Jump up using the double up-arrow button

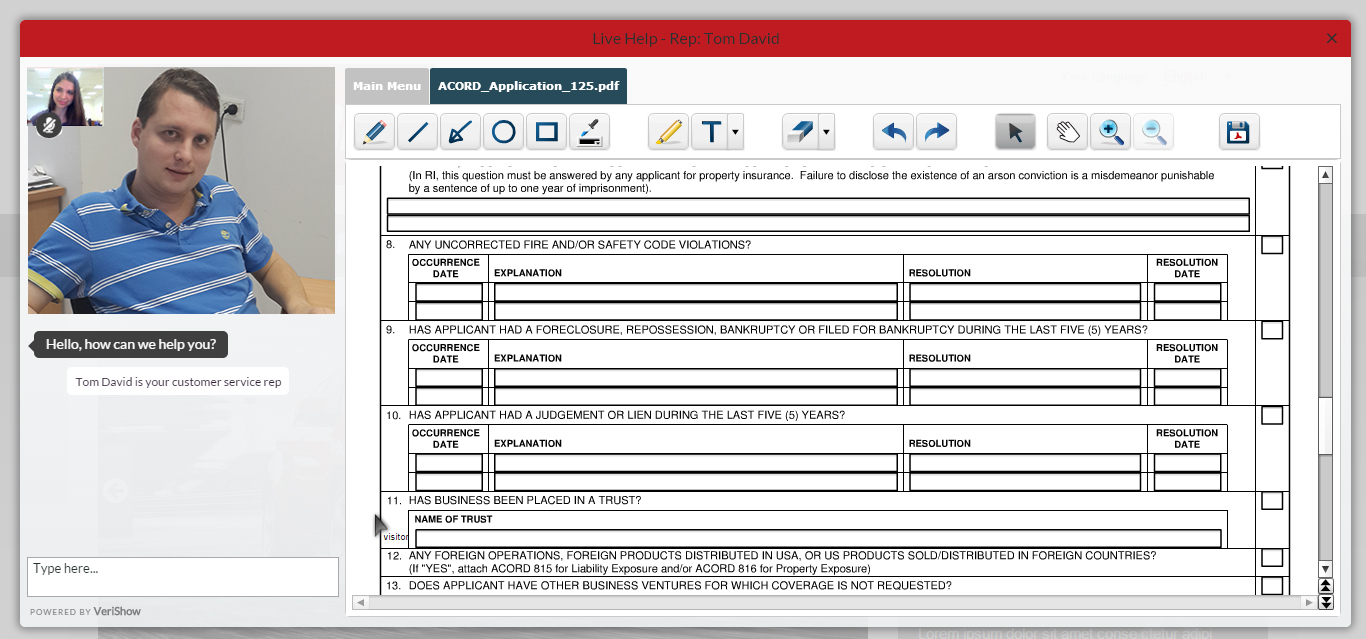tap(1326, 586)
